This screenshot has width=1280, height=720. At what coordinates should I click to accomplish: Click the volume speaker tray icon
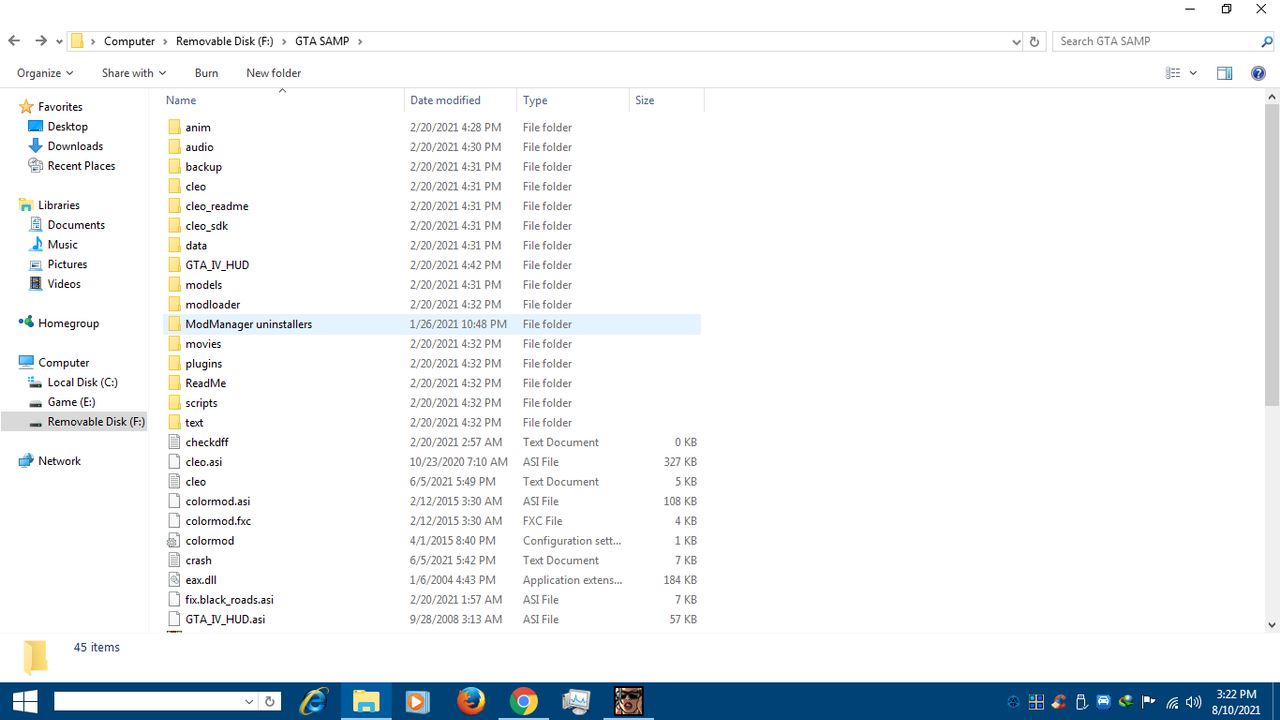[x=1193, y=702]
